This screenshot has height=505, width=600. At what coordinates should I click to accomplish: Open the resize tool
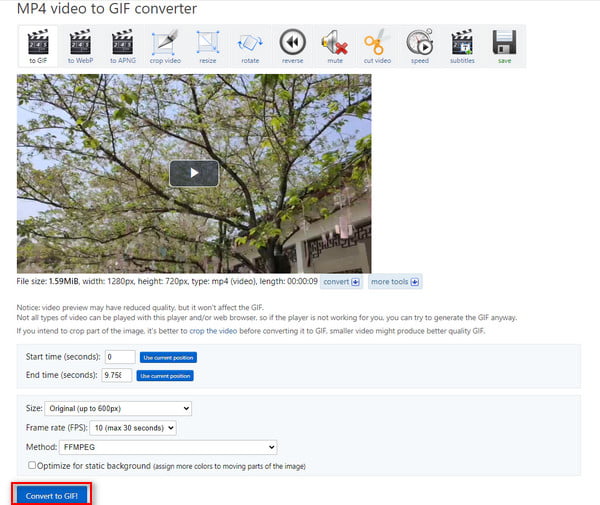(208, 46)
